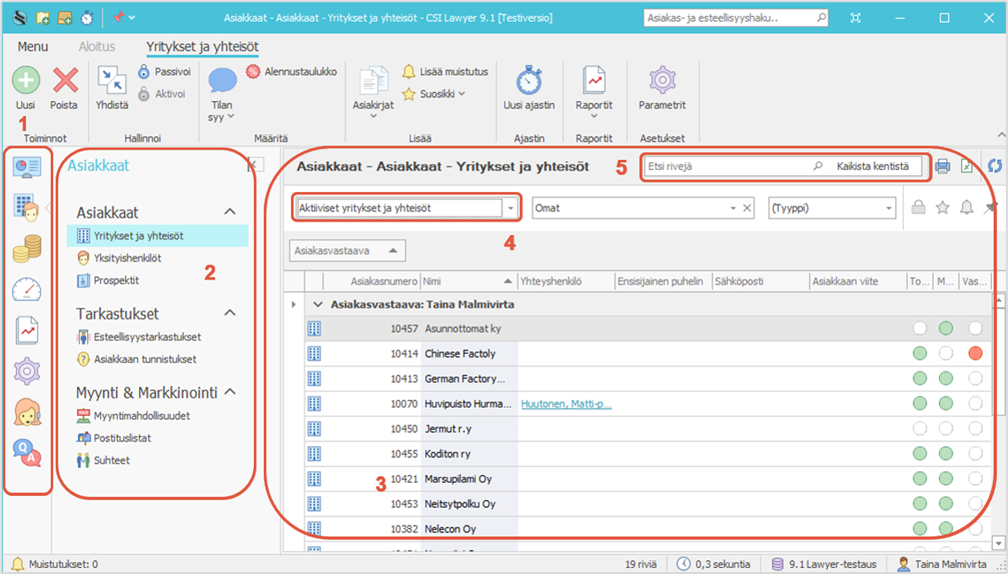Open Aktiiviset yritykset ja yhteisöt dropdown
Image resolution: width=1008 pixels, height=574 pixels.
(511, 208)
